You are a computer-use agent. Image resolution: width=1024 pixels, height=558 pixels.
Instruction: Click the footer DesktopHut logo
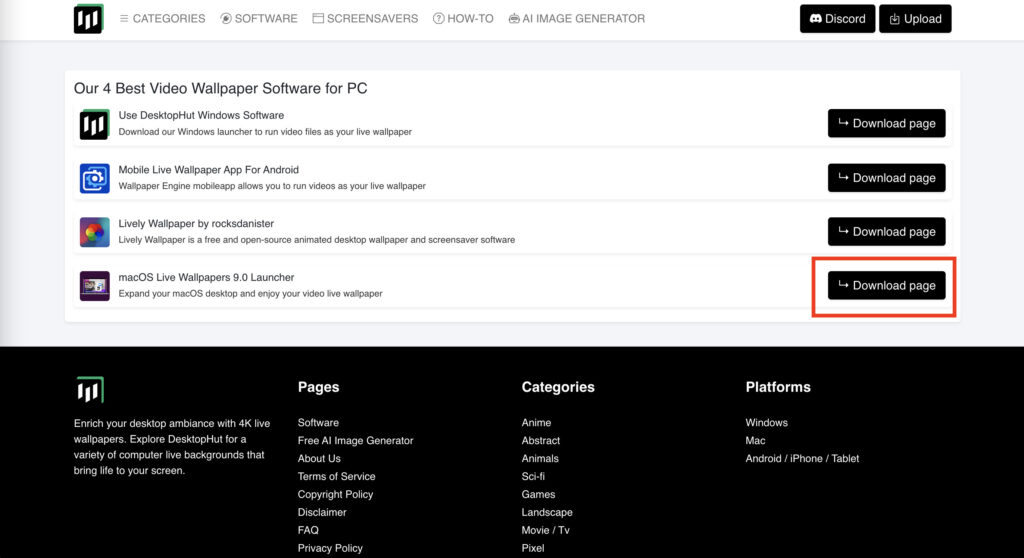click(x=89, y=389)
